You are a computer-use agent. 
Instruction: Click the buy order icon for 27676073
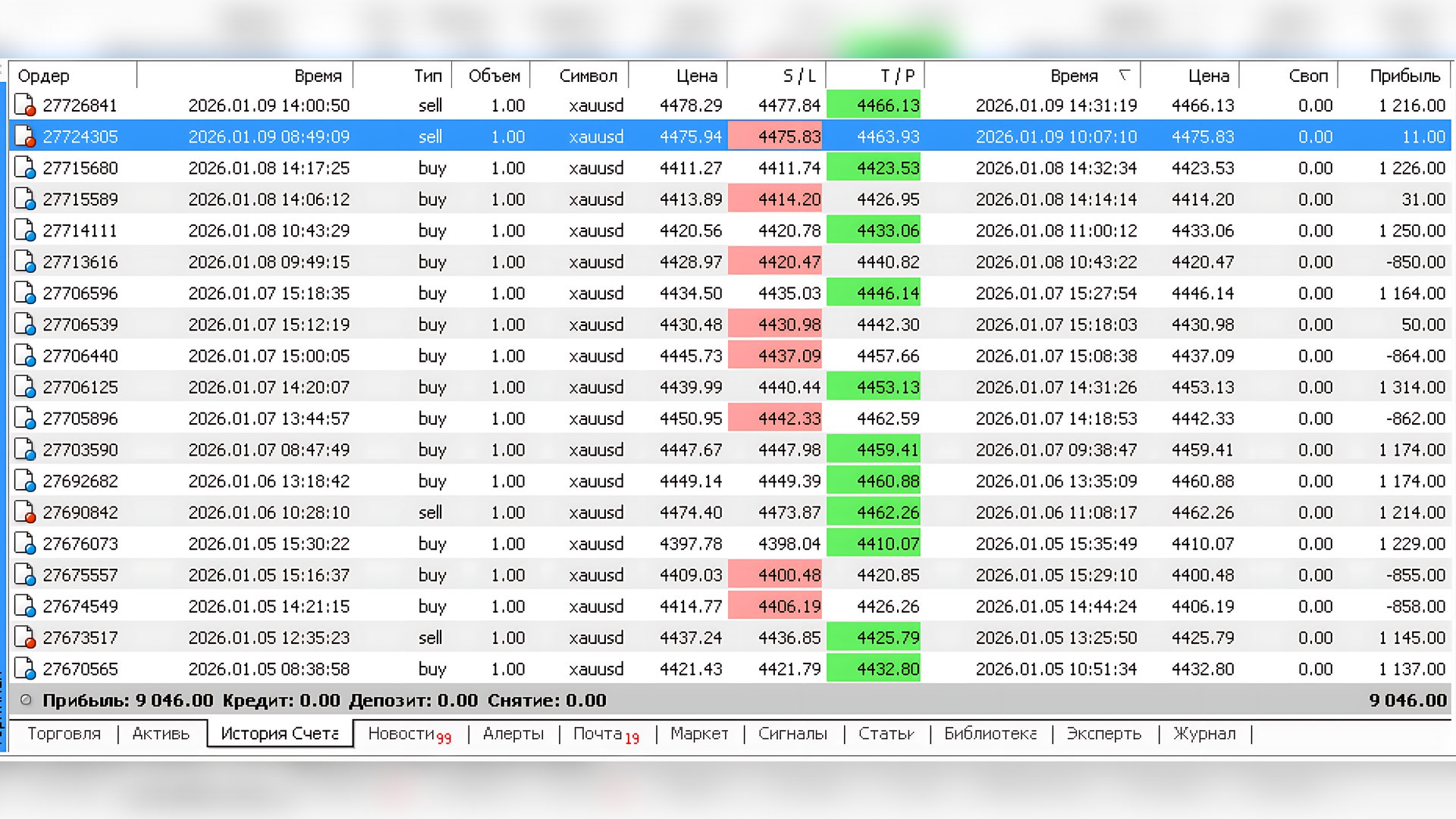point(25,544)
